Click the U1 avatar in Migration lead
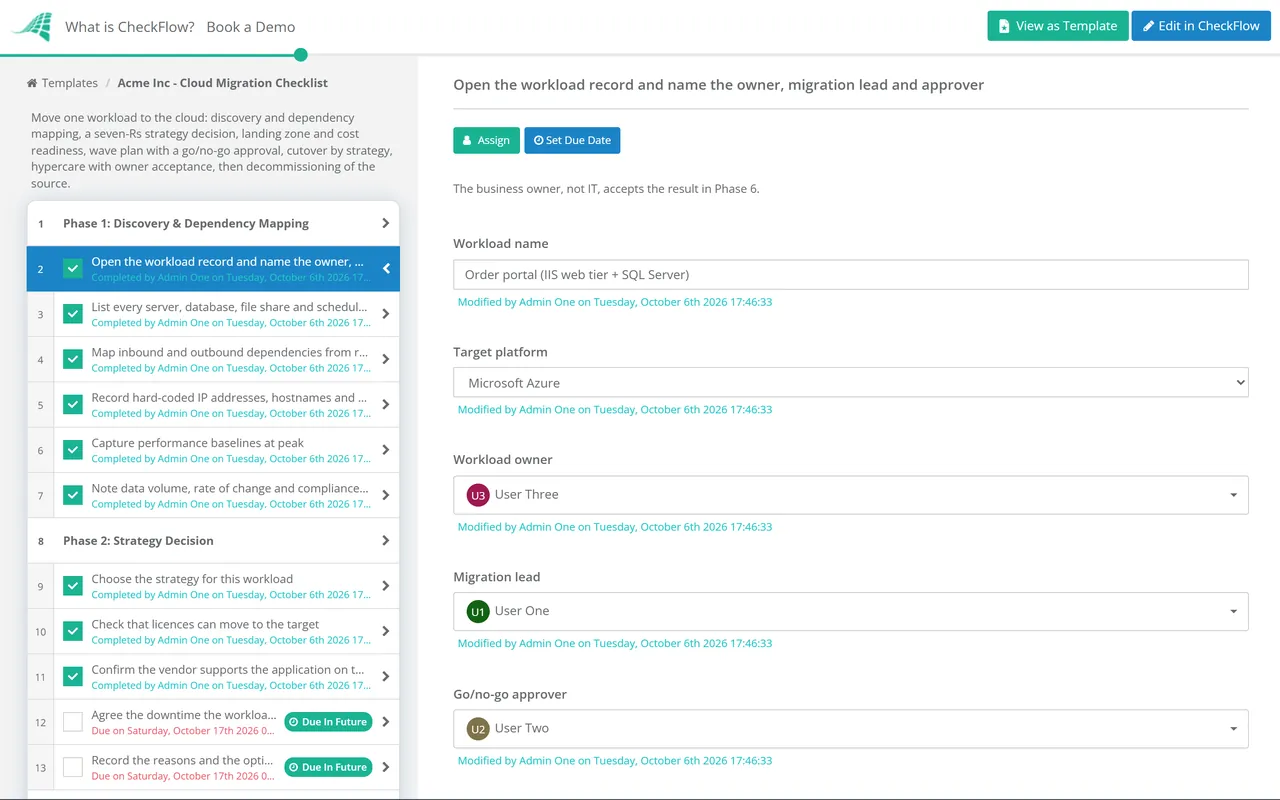 [x=478, y=611]
